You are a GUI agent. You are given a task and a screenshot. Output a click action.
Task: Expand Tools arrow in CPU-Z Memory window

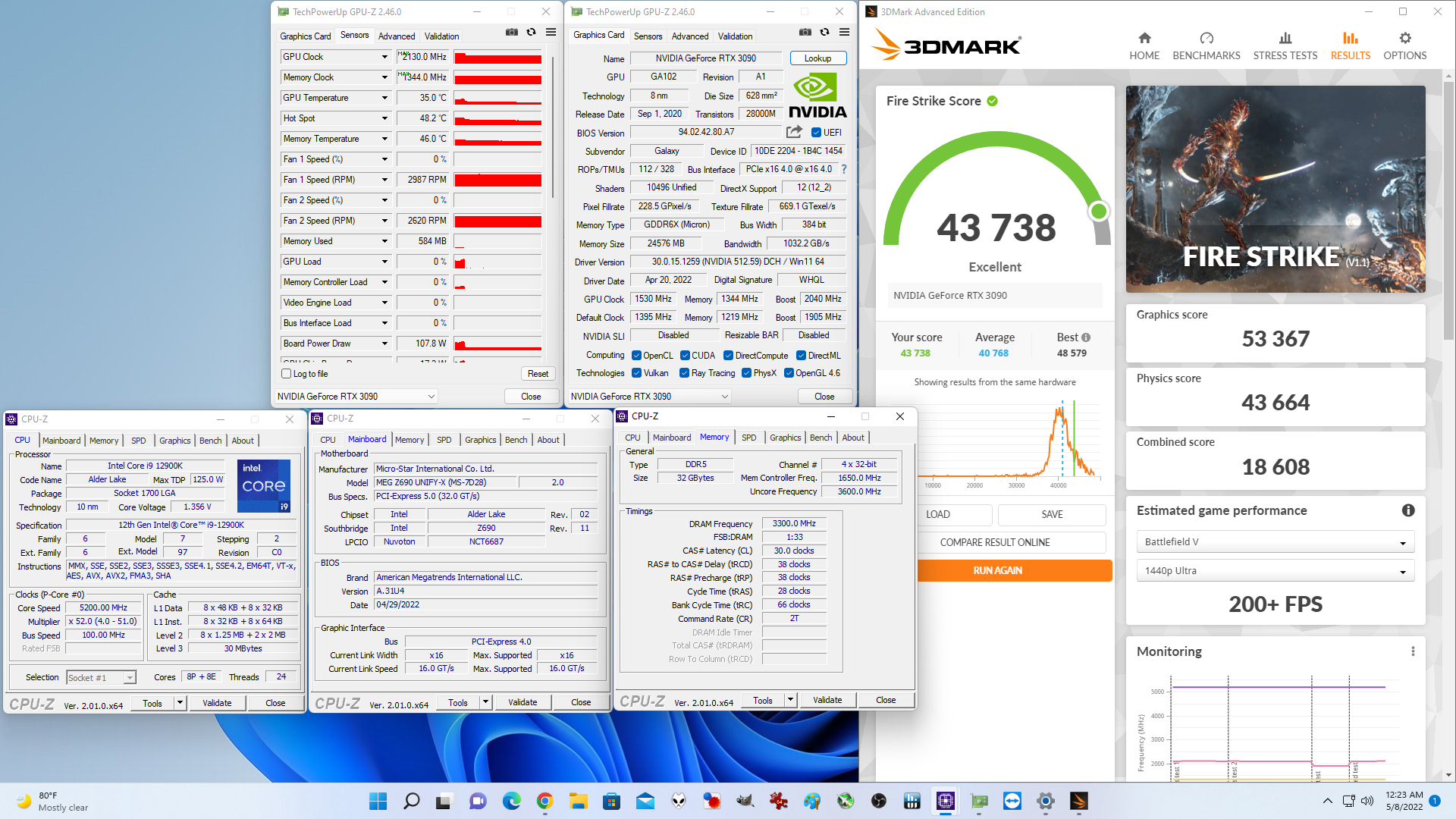click(x=791, y=700)
